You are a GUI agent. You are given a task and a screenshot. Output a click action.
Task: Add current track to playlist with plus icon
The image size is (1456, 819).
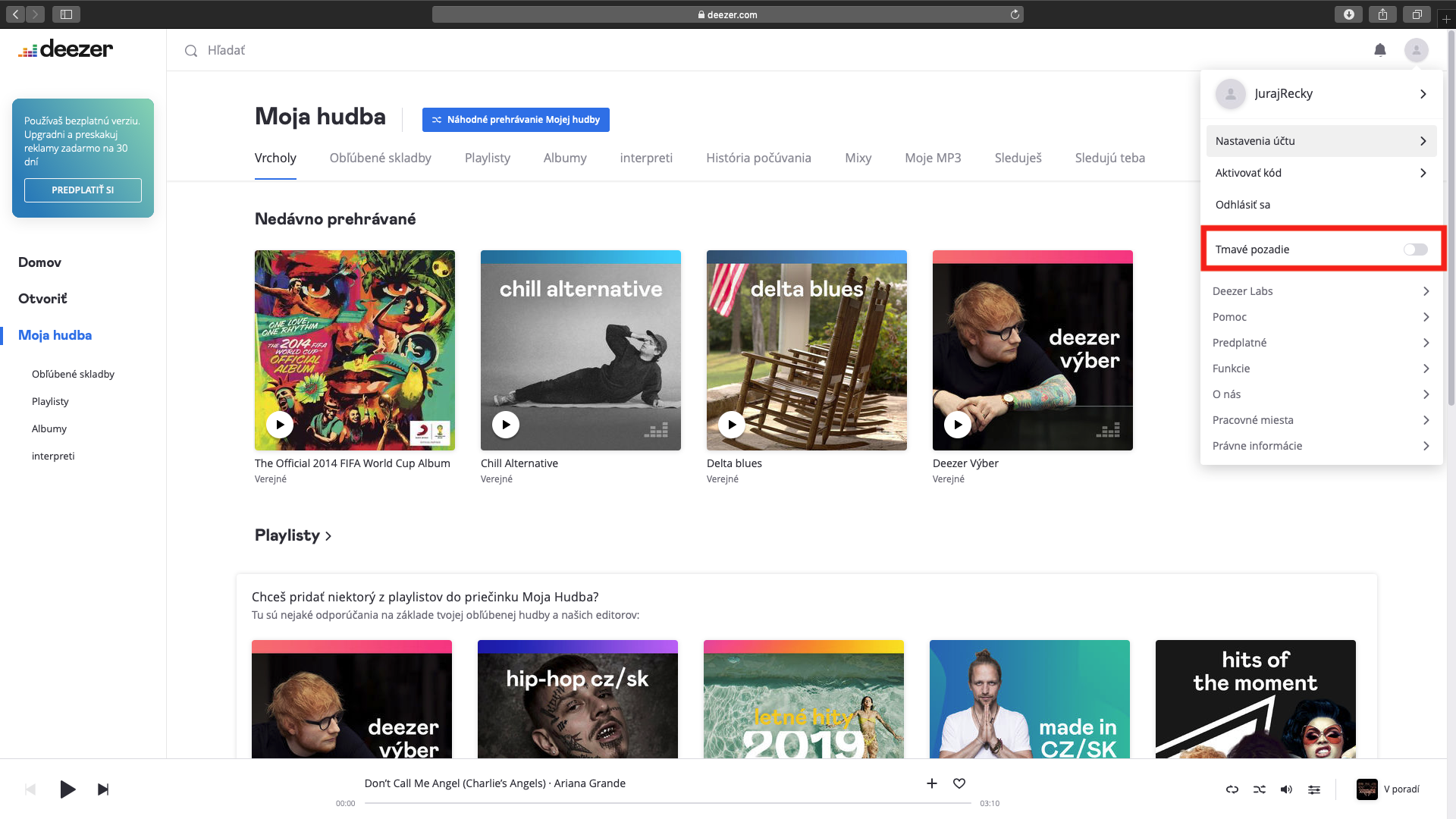[932, 783]
